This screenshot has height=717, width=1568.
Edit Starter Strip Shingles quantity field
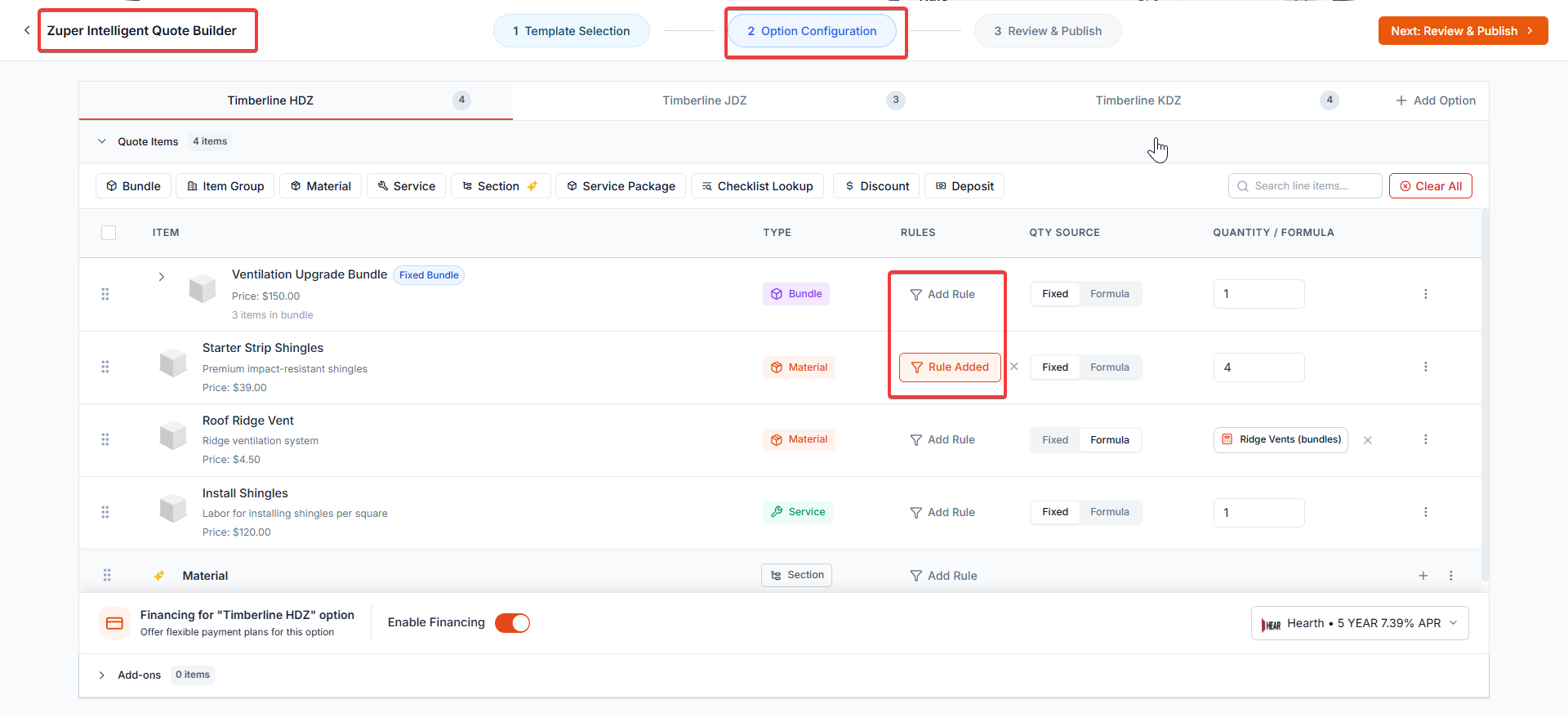pos(1259,367)
